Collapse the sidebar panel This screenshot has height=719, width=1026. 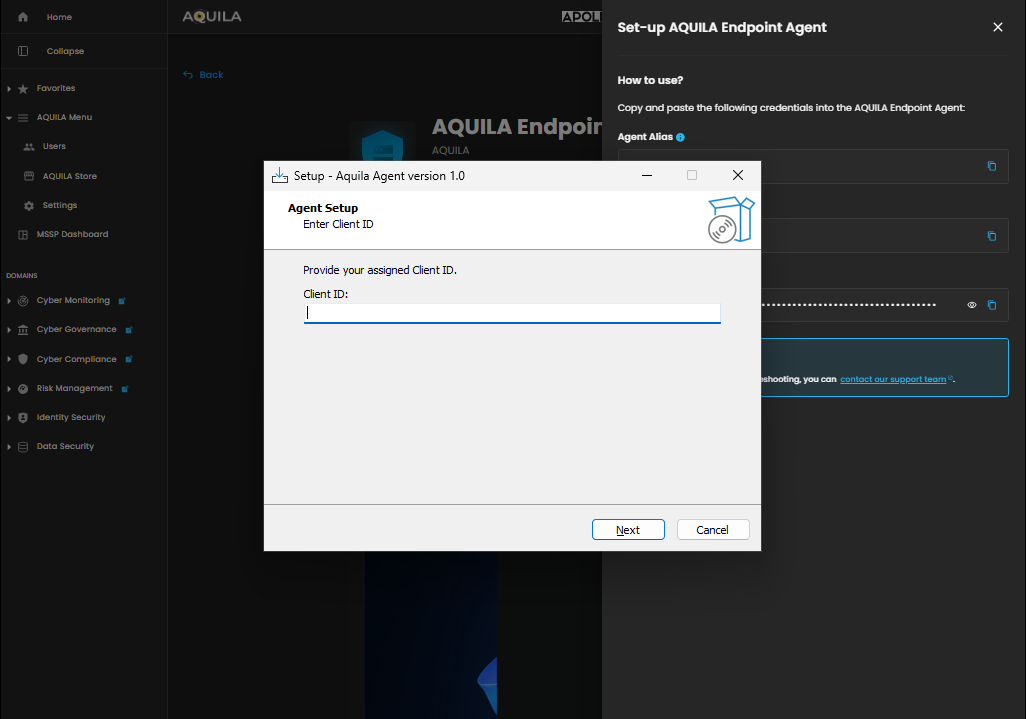[64, 51]
